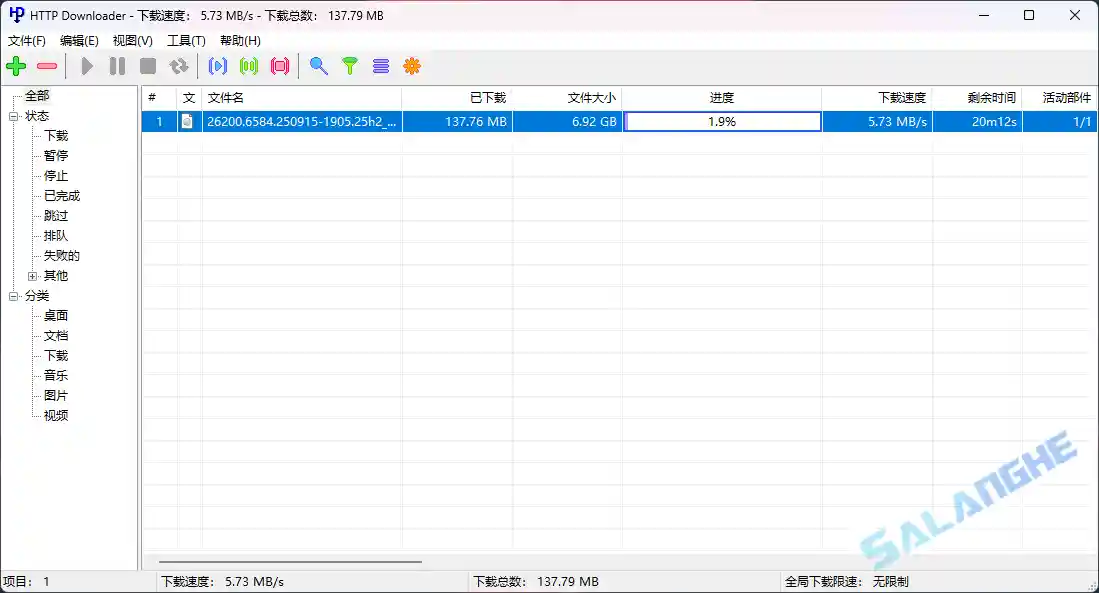Select the 音乐 category in sidebar
The image size is (1099, 593).
click(x=54, y=375)
